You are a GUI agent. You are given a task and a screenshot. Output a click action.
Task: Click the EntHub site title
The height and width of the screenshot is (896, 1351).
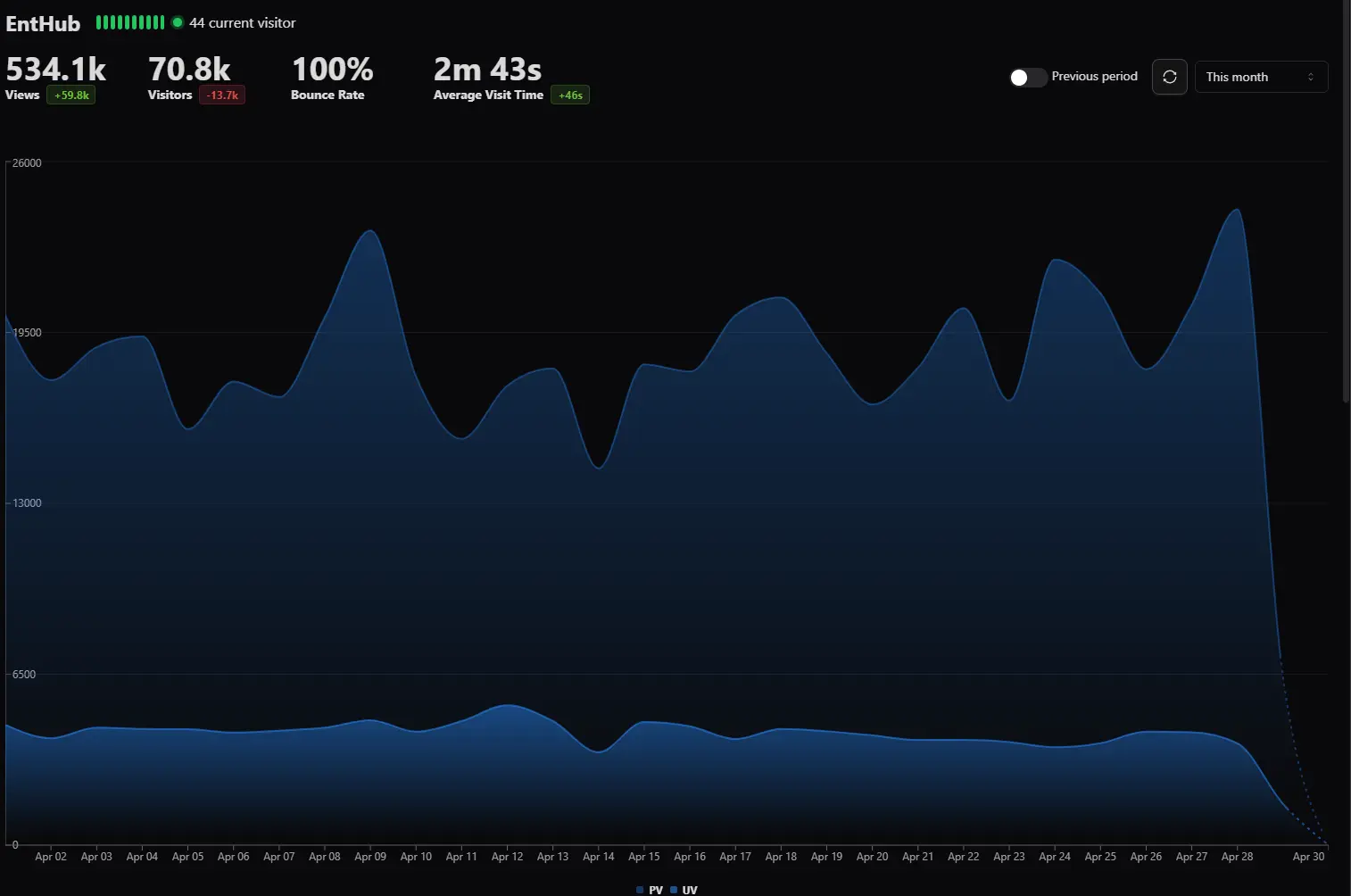[43, 23]
